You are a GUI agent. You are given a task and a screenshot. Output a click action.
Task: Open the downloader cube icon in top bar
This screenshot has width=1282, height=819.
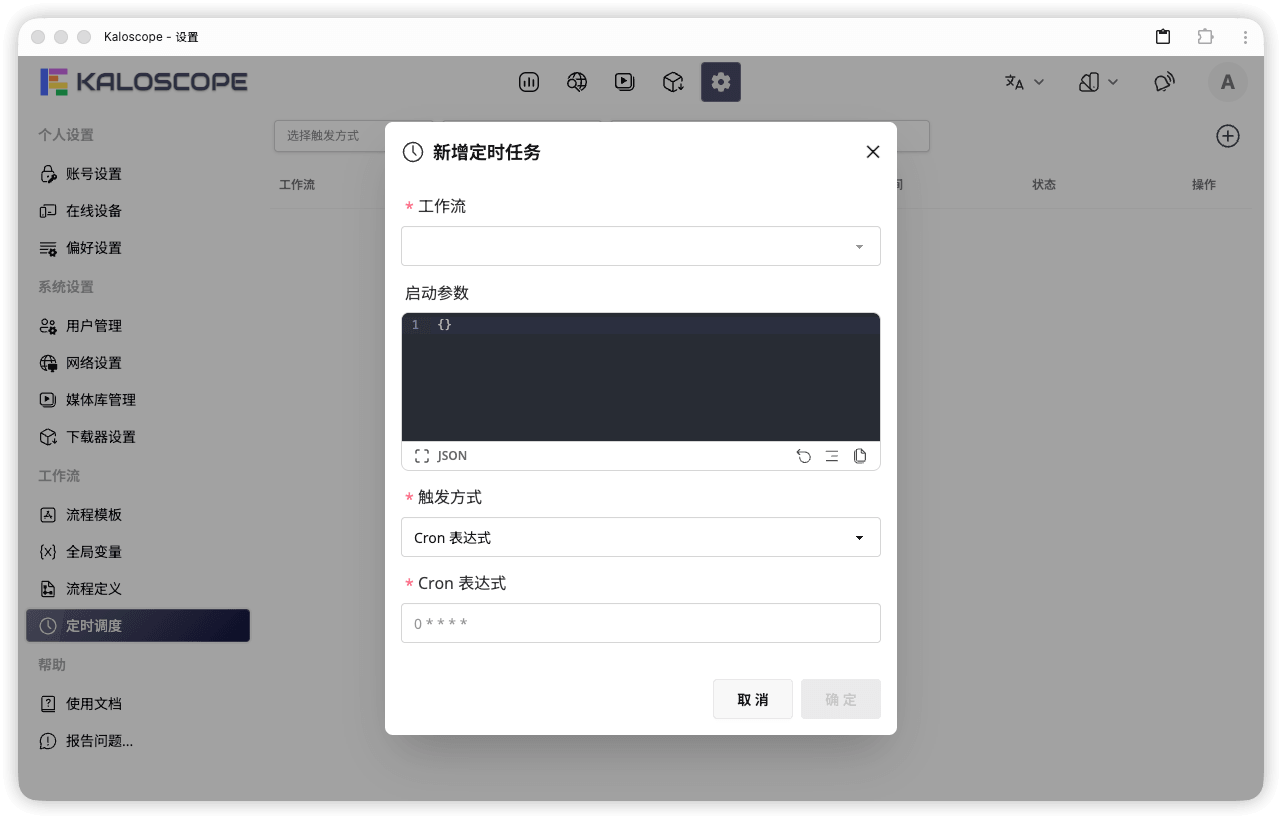pyautogui.click(x=673, y=82)
